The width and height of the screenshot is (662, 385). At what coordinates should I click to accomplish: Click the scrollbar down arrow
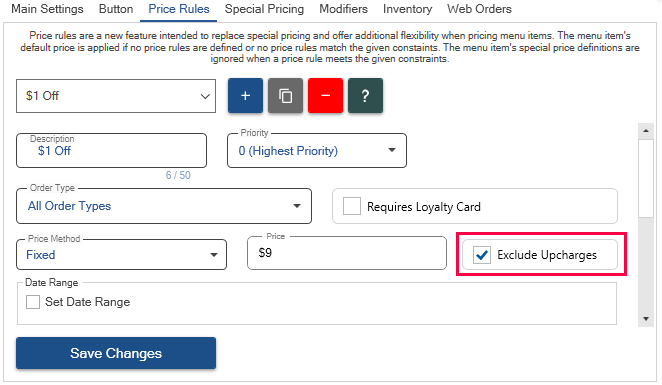pos(646,319)
